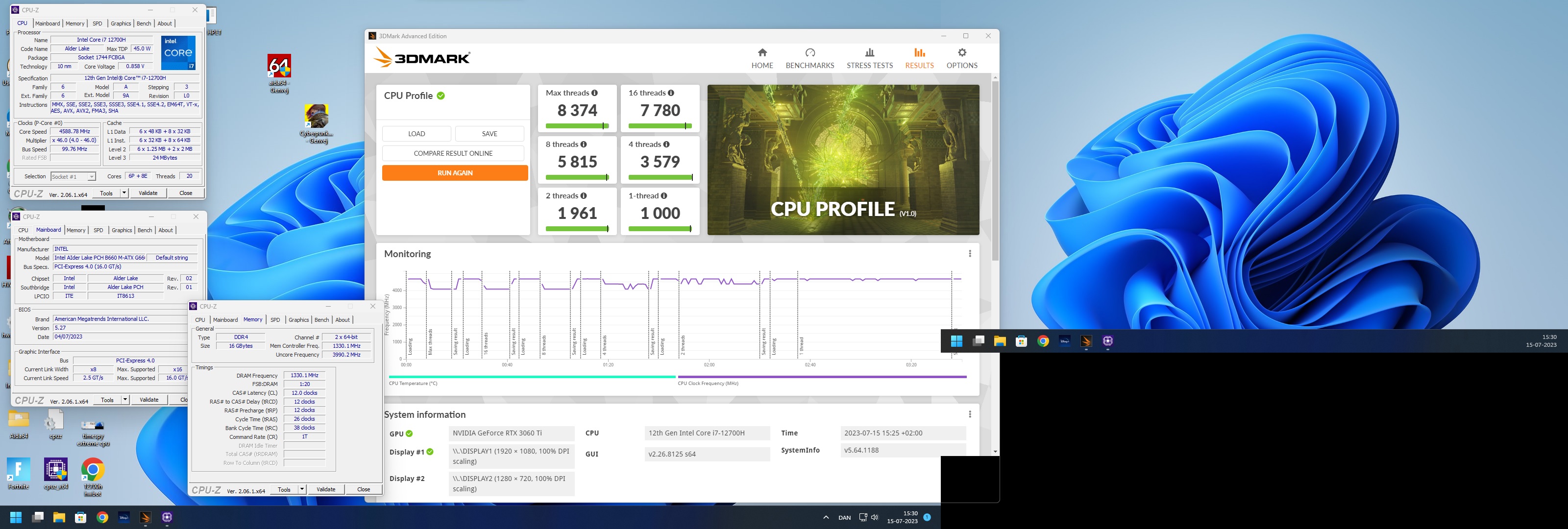Viewport: 1568px width, 529px height.
Task: Open the cpuz x64 desktop shortcut
Action: [x=55, y=474]
